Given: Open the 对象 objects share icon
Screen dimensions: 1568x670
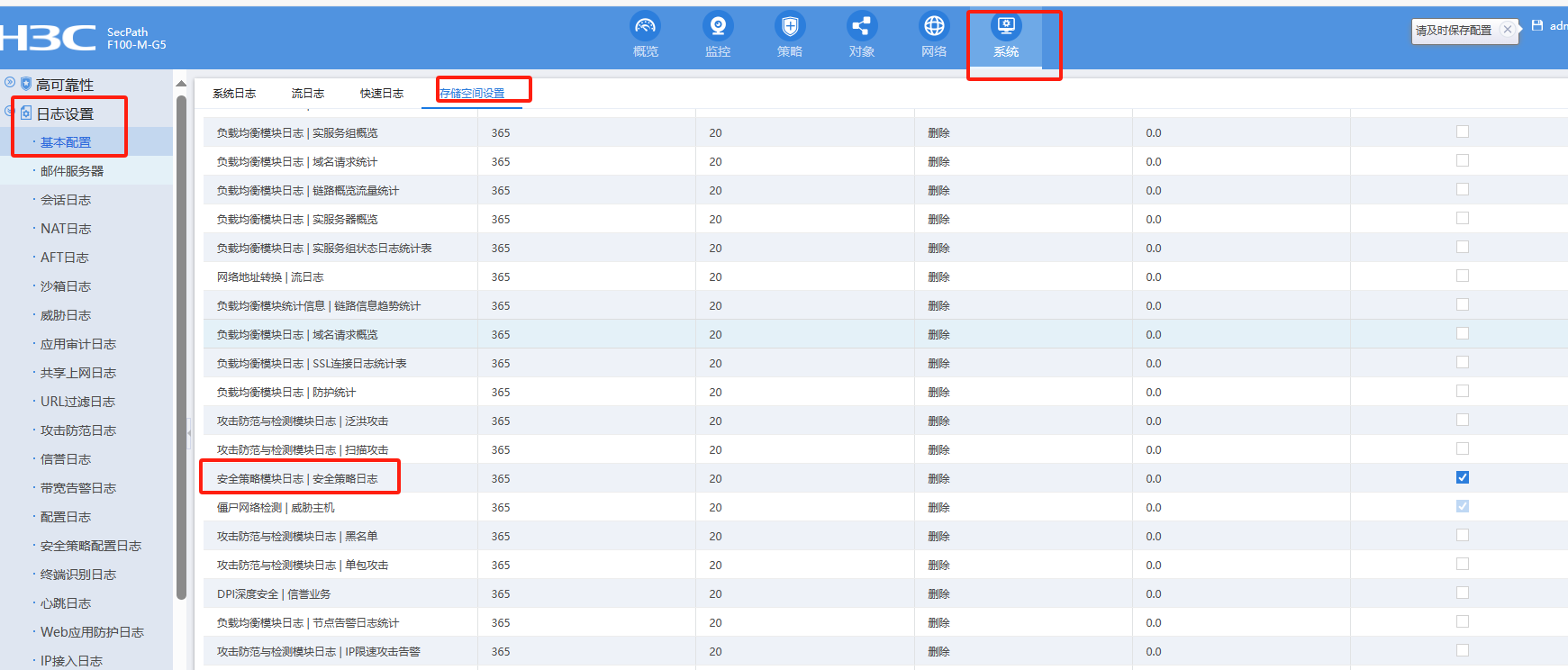Looking at the screenshot, I should point(862,26).
